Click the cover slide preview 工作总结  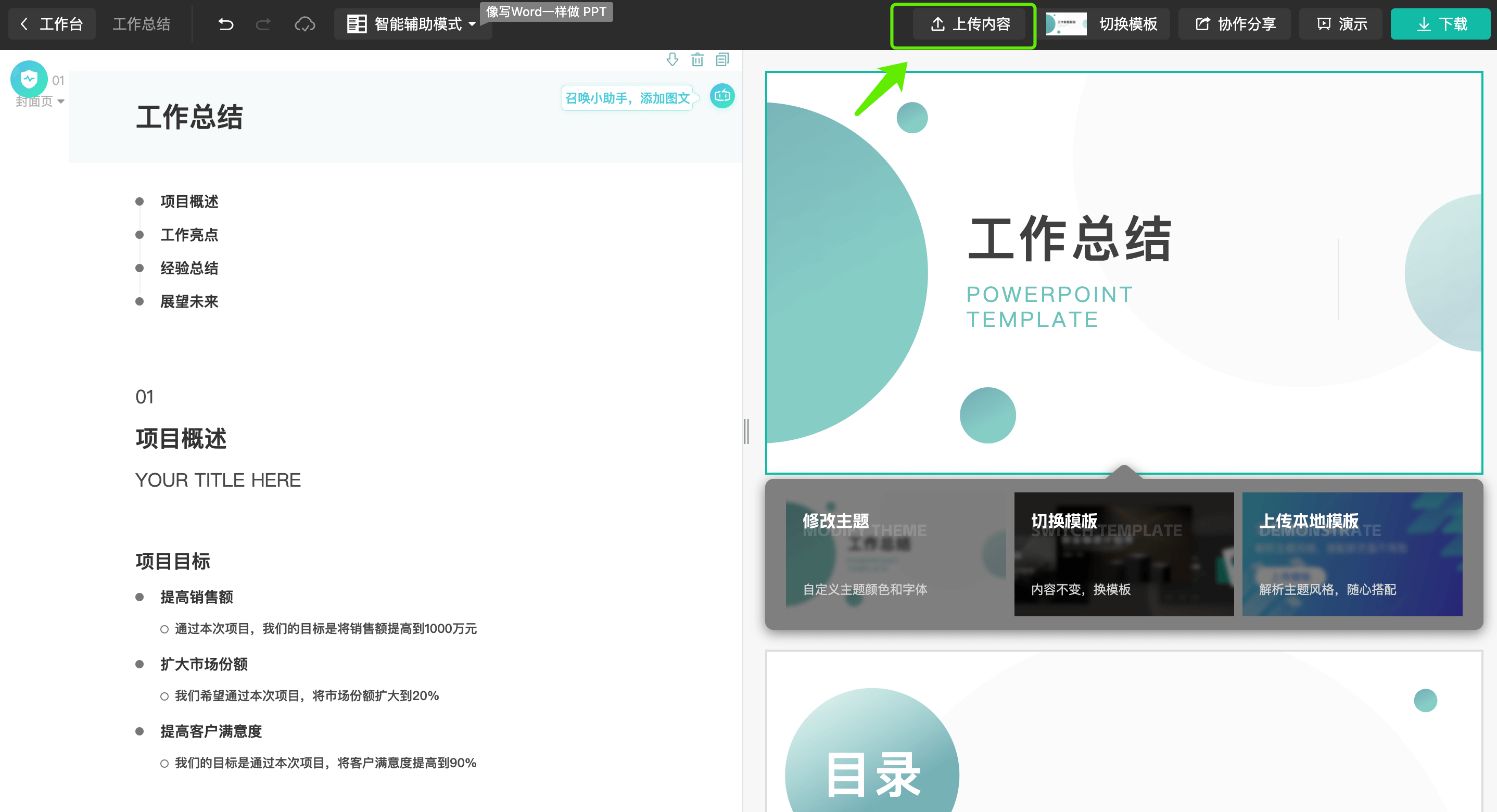(1124, 272)
